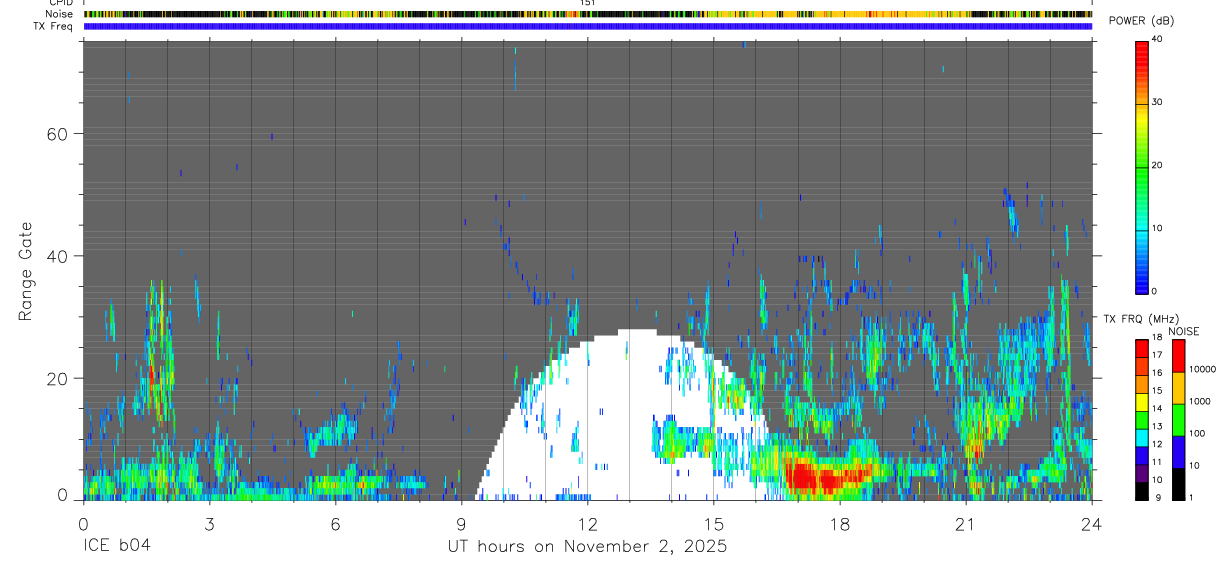Image resolution: width=1228 pixels, height=567 pixels.
Task: Click the x-axis tick label '15'
Action: [713, 524]
